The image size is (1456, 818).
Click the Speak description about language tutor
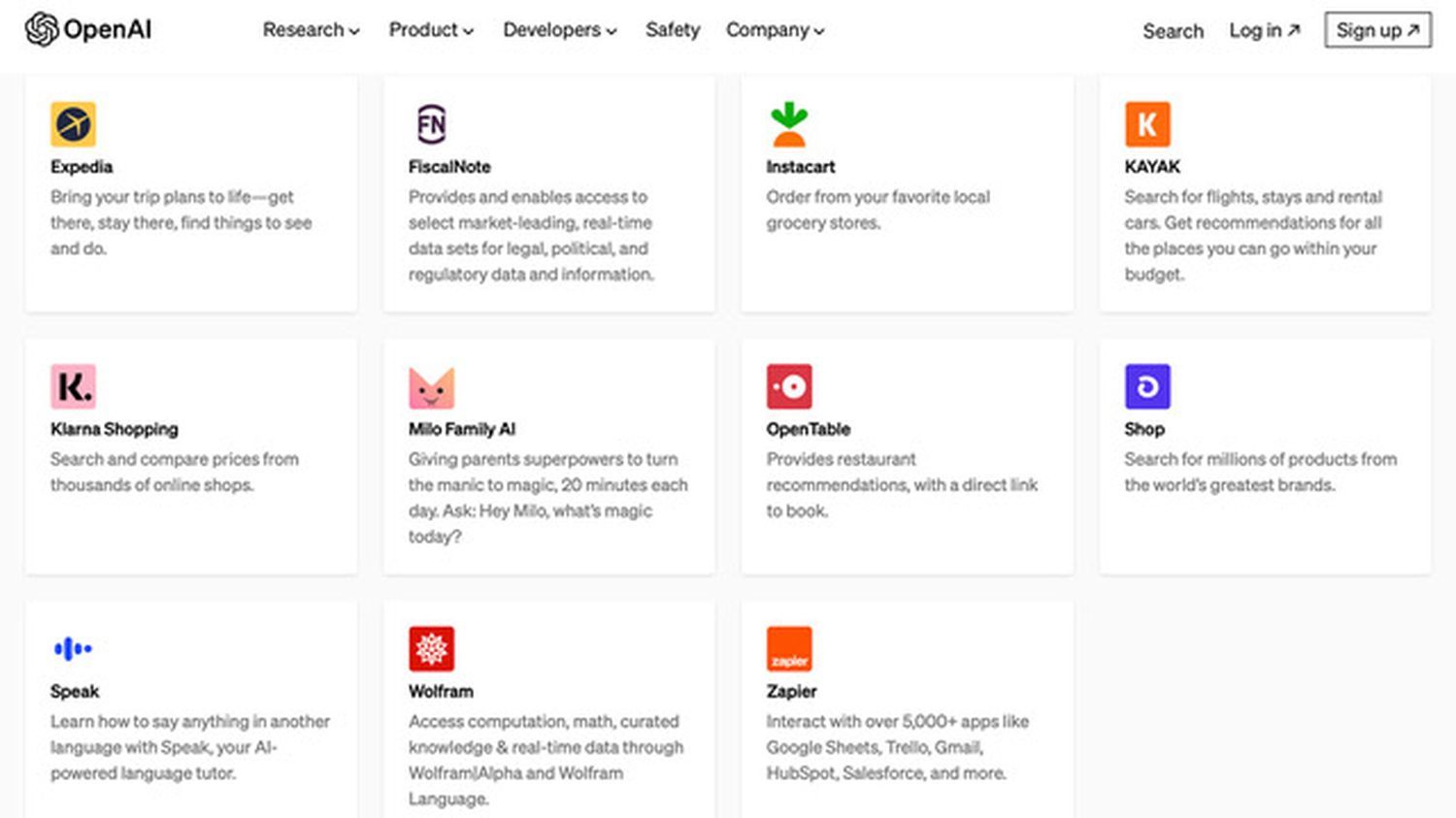tap(190, 747)
